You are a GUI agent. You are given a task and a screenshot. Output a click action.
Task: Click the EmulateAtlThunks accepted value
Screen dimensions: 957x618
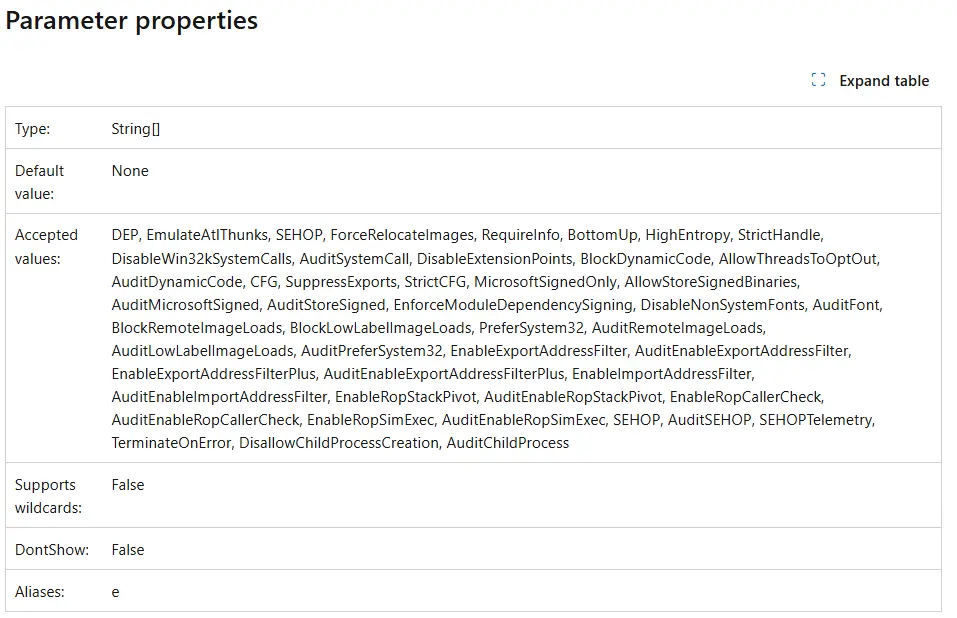coord(207,235)
